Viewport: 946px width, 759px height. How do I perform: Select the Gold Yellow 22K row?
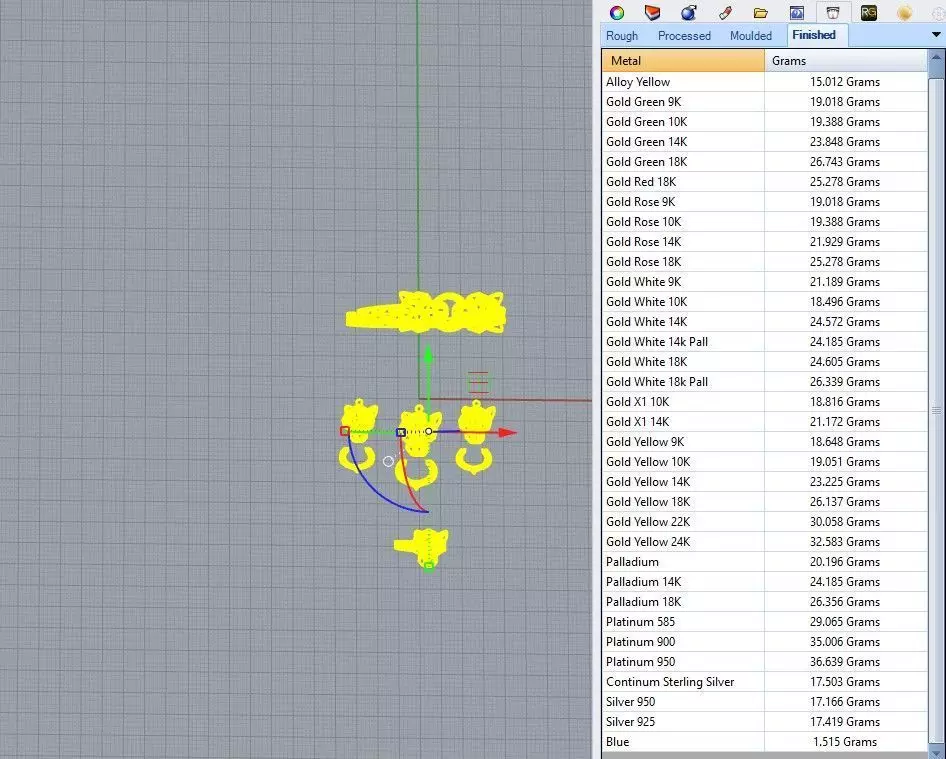click(x=764, y=521)
